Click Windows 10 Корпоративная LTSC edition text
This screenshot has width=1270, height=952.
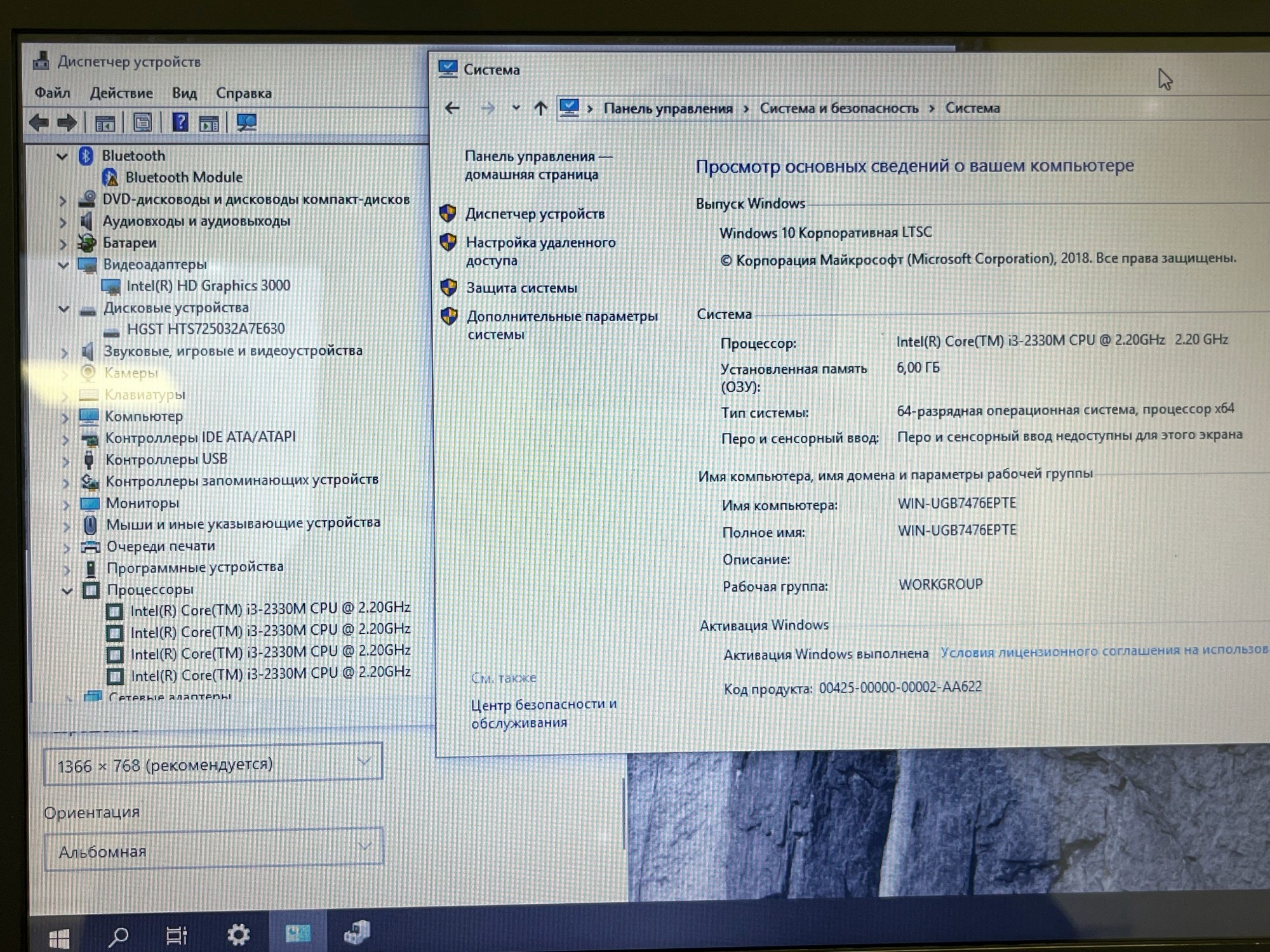(x=825, y=232)
